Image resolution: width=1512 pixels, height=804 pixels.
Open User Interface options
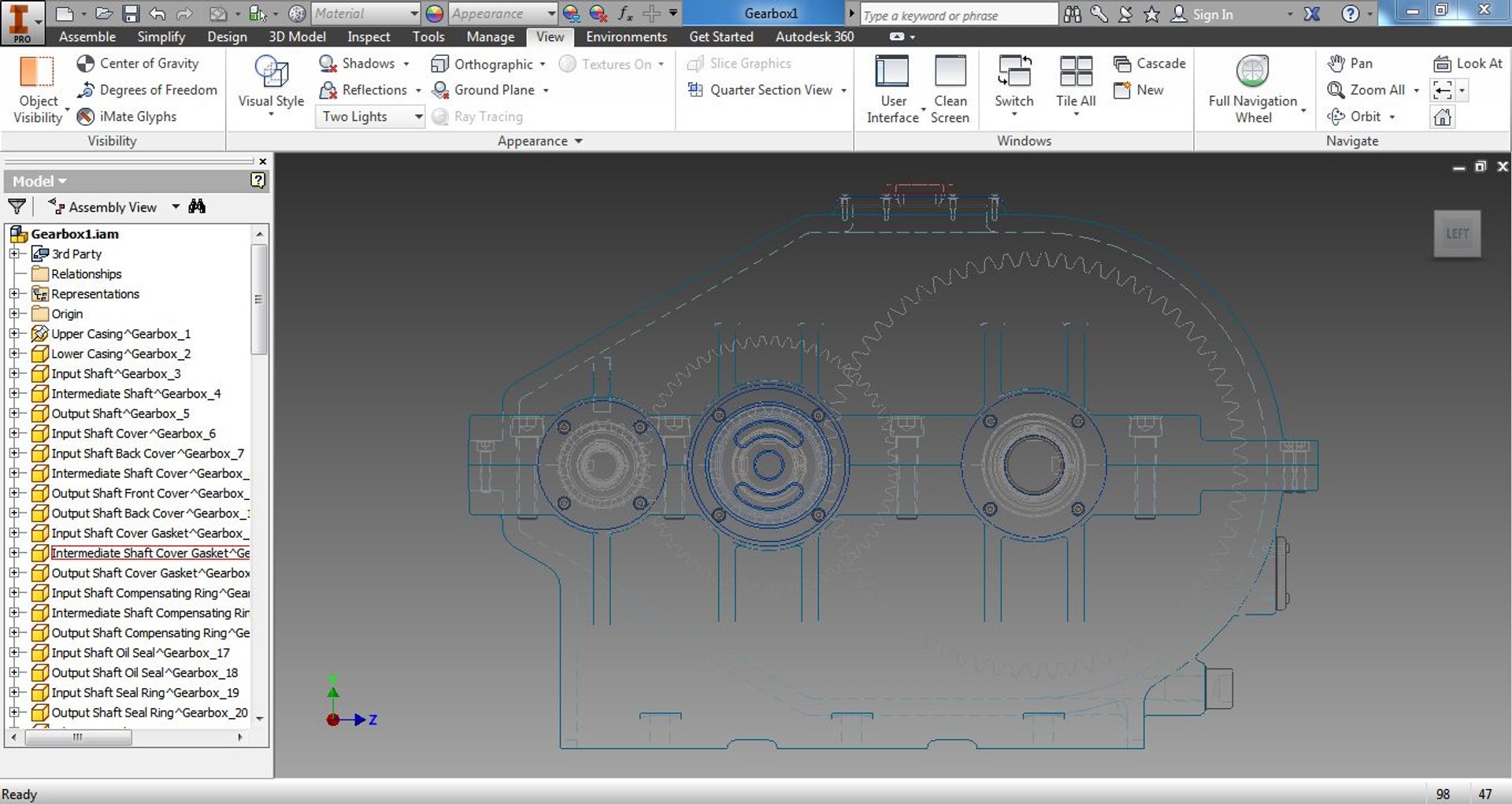click(892, 89)
